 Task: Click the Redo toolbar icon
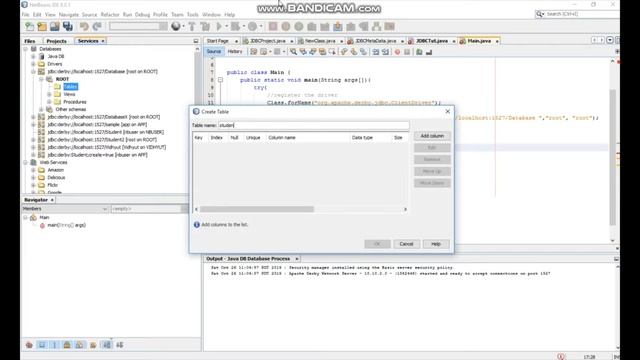[97, 27]
